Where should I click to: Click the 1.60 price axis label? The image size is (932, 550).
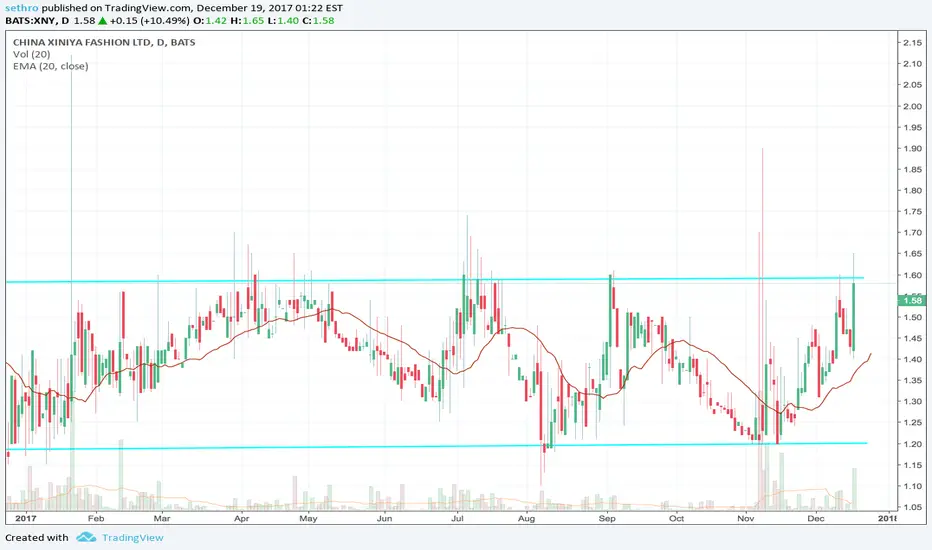click(912, 275)
